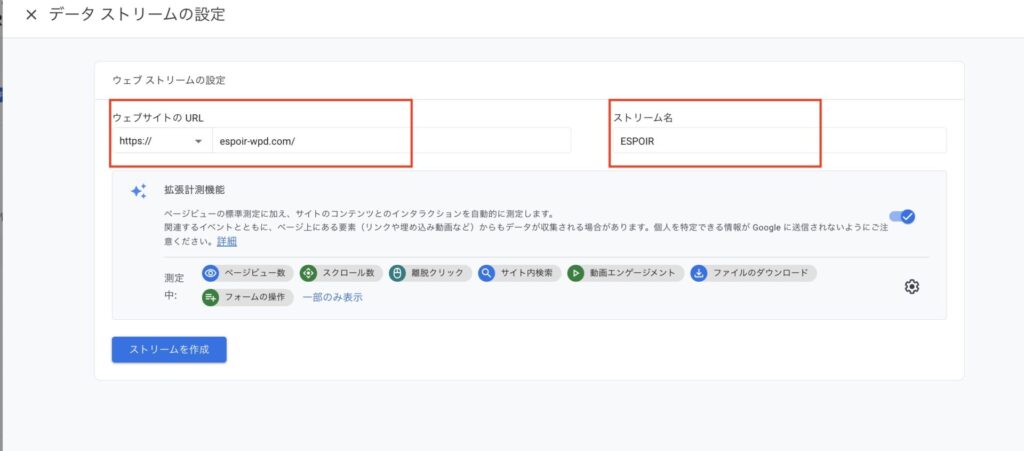
Task: Close the data stream settings panel
Action: tap(31, 15)
